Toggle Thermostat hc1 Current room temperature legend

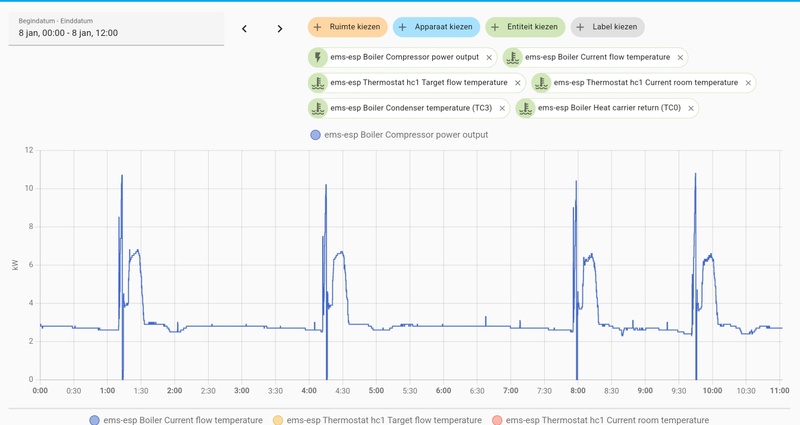601,420
